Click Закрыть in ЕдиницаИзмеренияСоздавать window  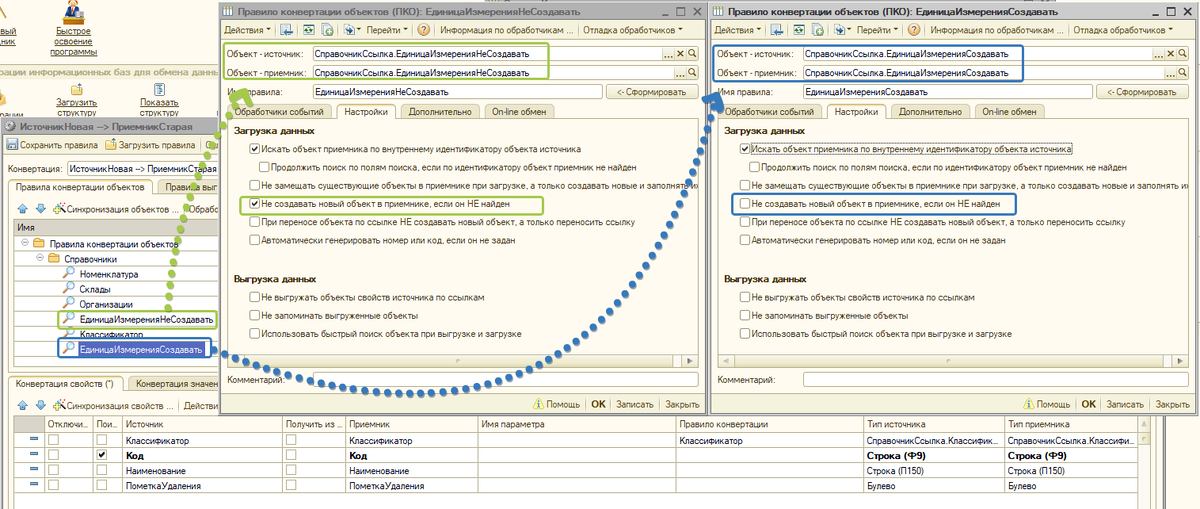[1172, 404]
